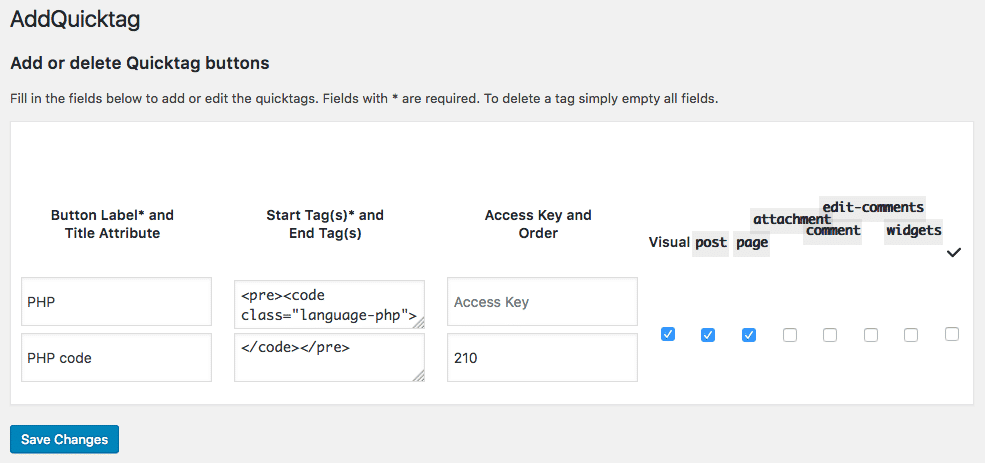Grab the Start Tag textarea resize handle
985x463 pixels.
tap(418, 322)
